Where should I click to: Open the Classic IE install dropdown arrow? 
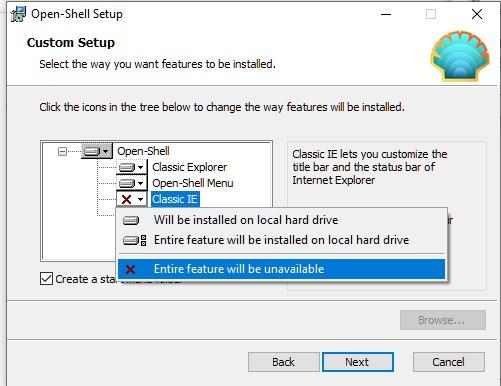click(x=141, y=199)
